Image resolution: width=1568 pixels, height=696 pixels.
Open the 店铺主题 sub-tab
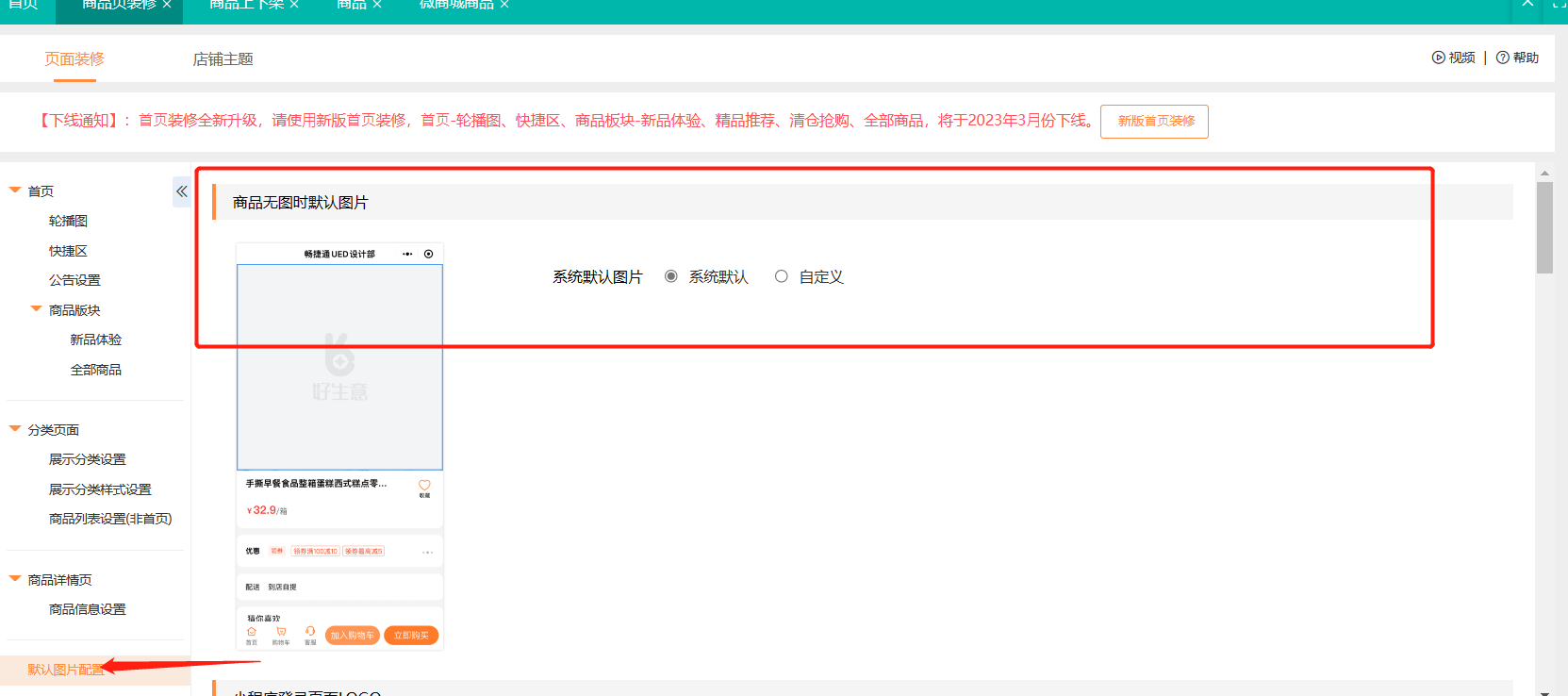pos(223,58)
